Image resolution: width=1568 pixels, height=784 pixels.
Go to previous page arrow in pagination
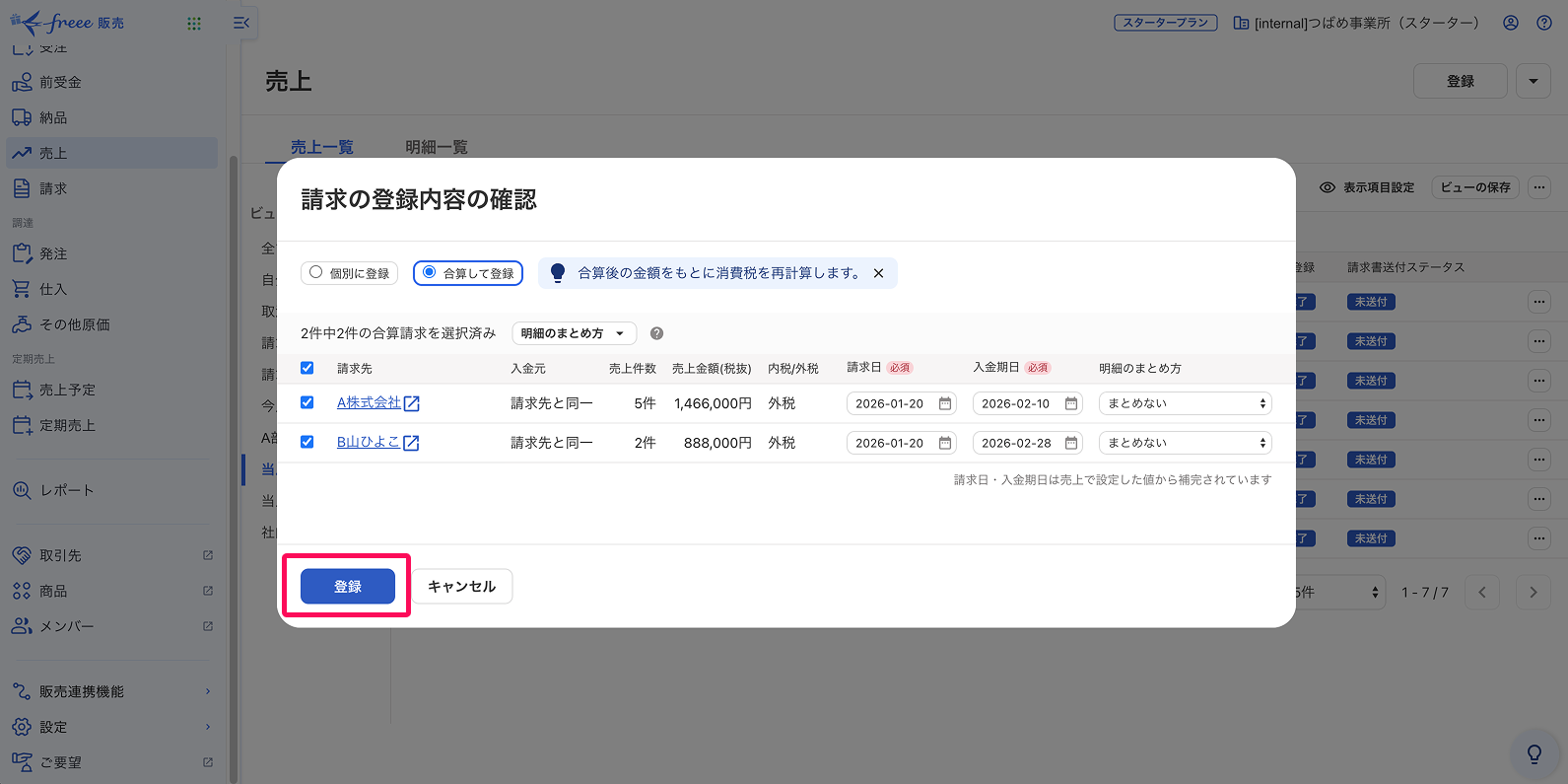pos(1482,592)
